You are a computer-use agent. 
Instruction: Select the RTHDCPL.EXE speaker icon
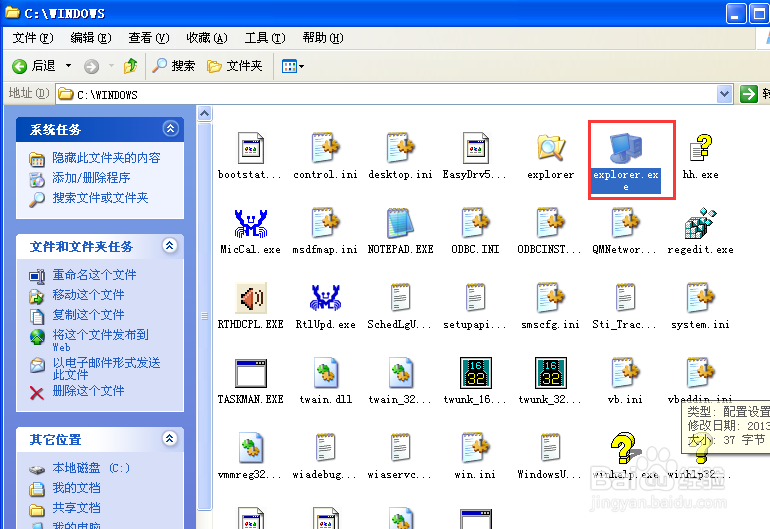point(251,298)
